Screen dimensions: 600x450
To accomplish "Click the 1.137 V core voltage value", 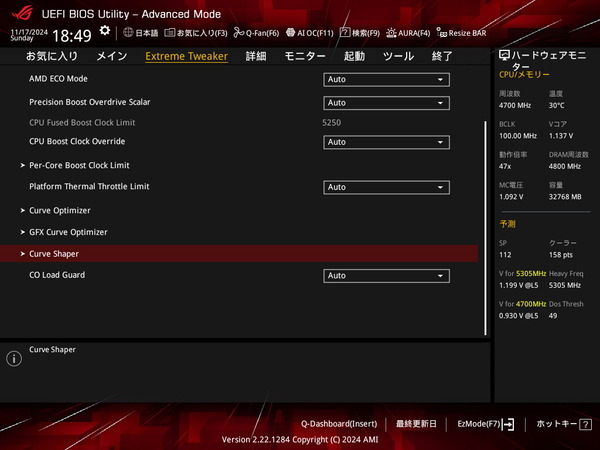I will coord(561,136).
